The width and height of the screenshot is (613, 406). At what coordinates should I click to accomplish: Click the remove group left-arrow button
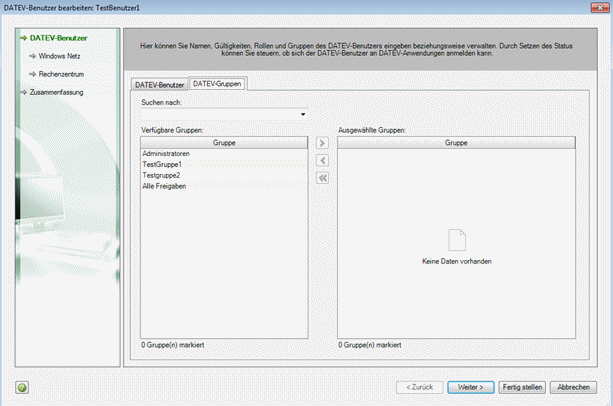point(322,161)
